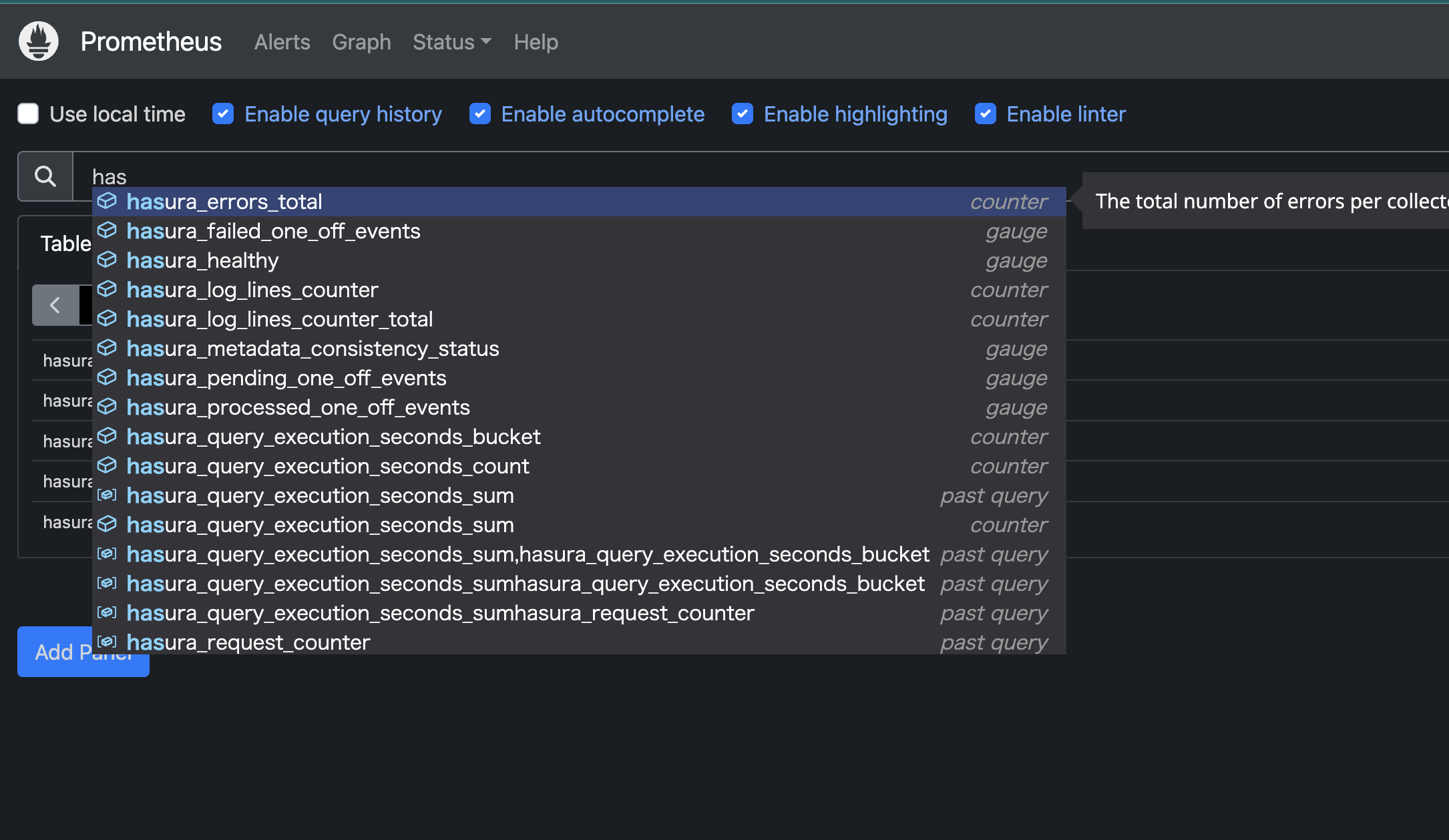Enable the Use local time checkbox

pyautogui.click(x=28, y=114)
